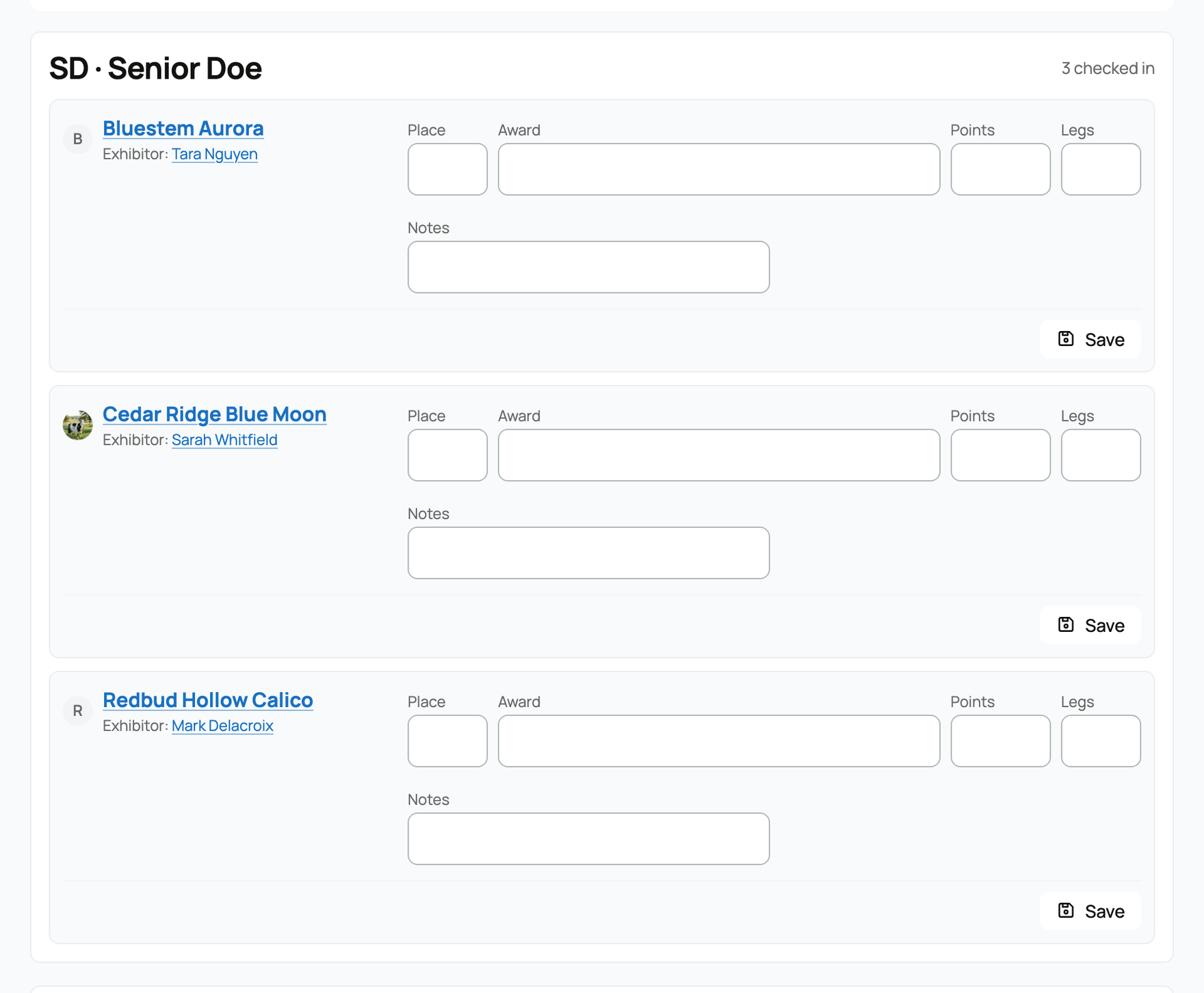Open the Bluestem Aurora animal link

183,128
